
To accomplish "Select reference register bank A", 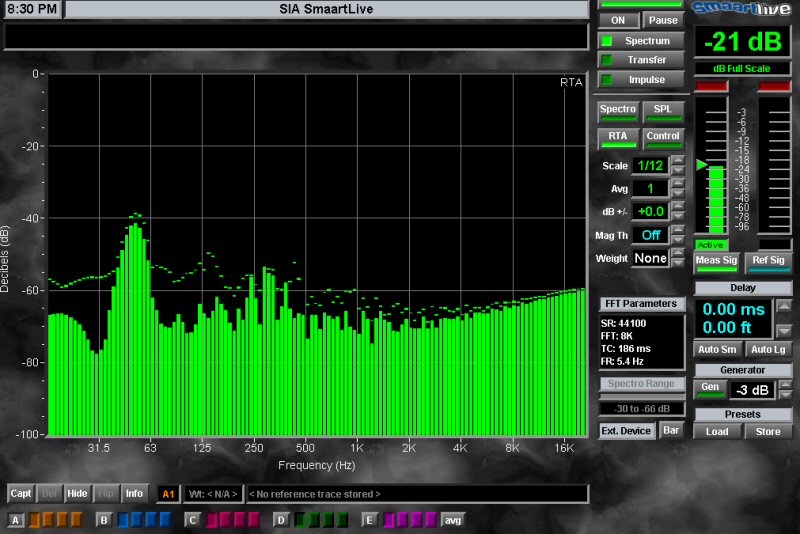I will pos(16,520).
